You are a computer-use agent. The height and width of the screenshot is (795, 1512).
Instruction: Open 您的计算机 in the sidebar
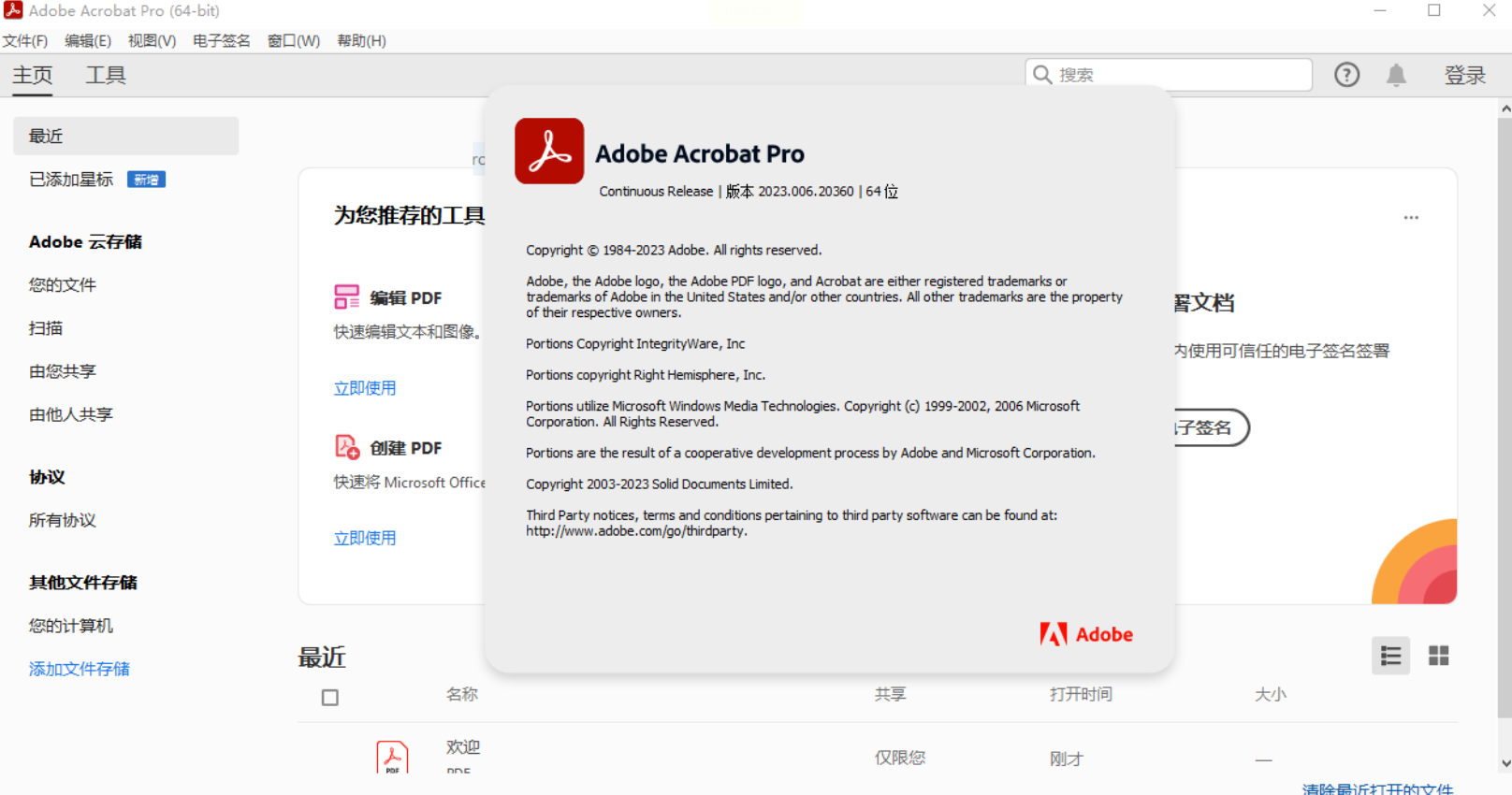point(71,626)
